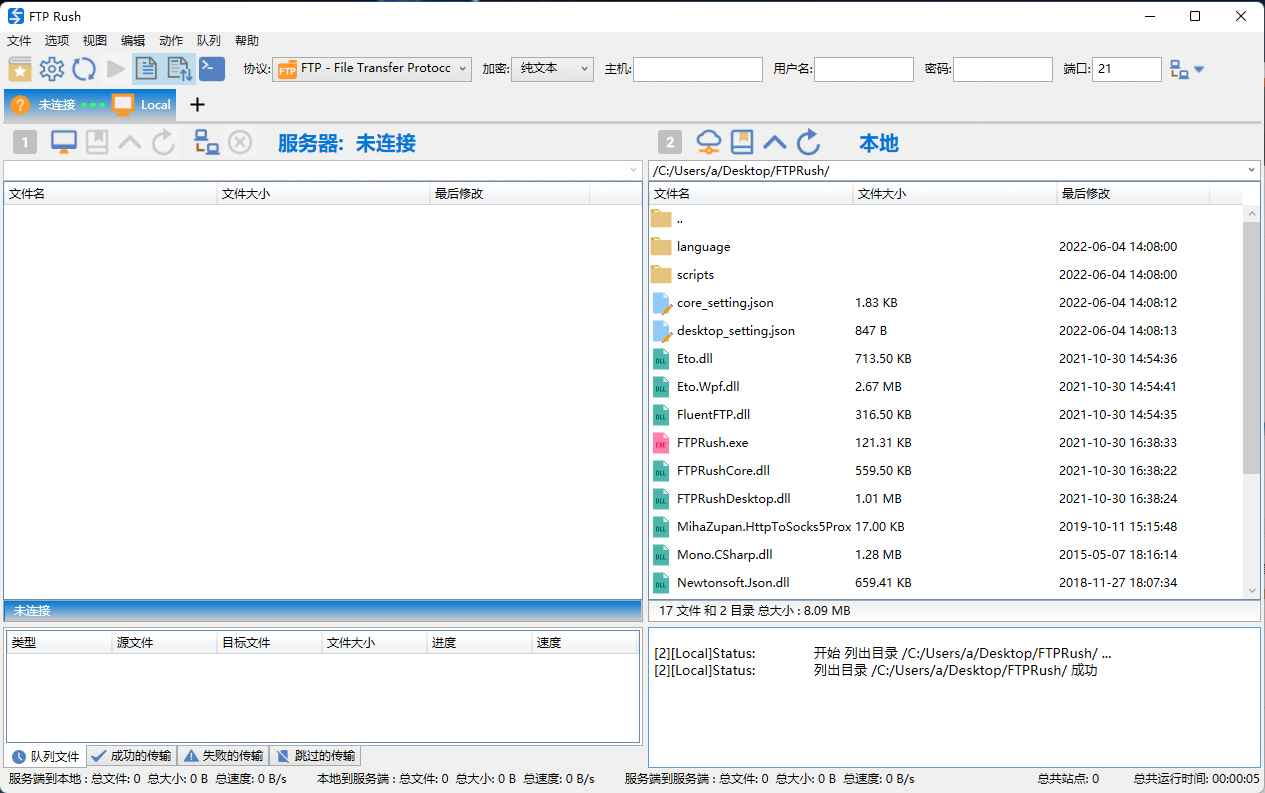Open settings gear icon in toolbar
Image resolution: width=1265 pixels, height=793 pixels.
click(x=52, y=69)
